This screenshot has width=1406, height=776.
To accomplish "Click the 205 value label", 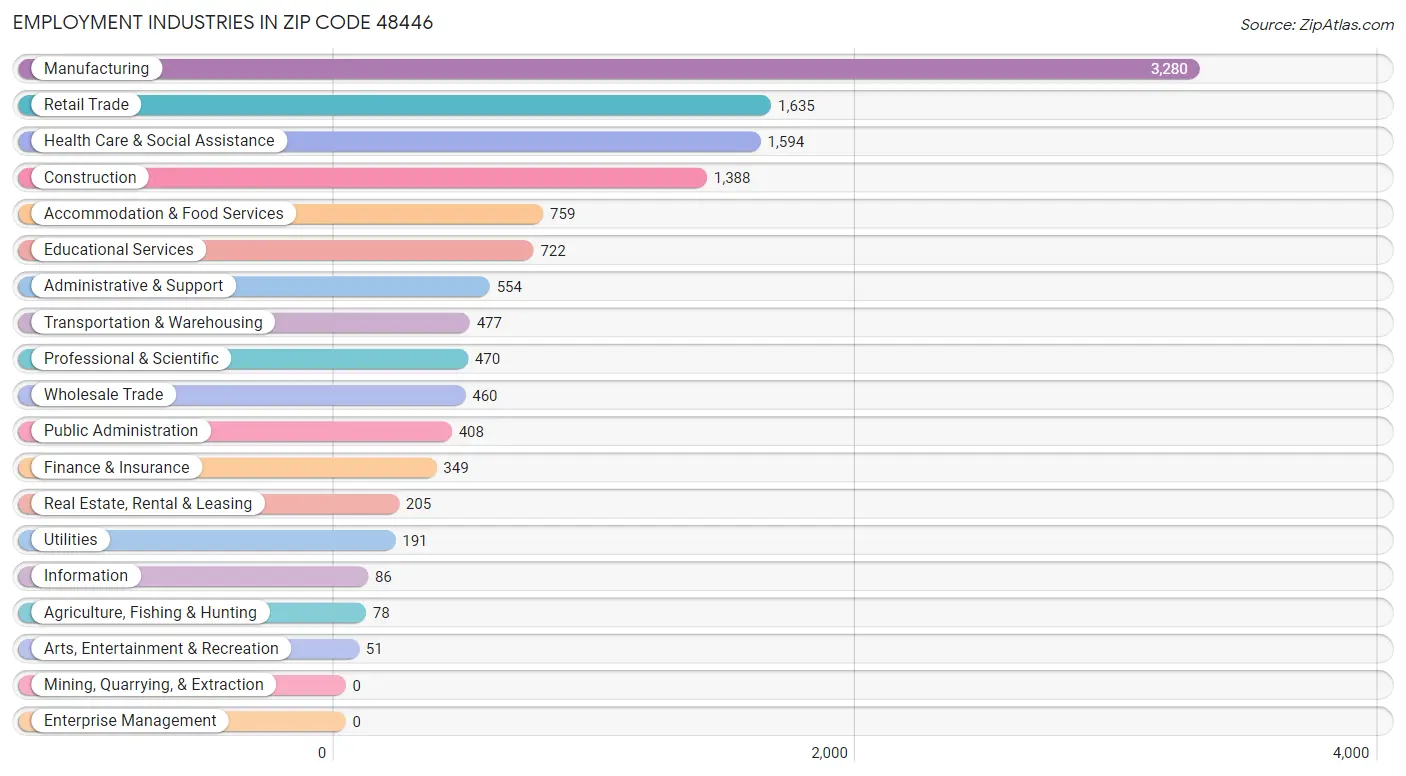I will (x=418, y=504).
